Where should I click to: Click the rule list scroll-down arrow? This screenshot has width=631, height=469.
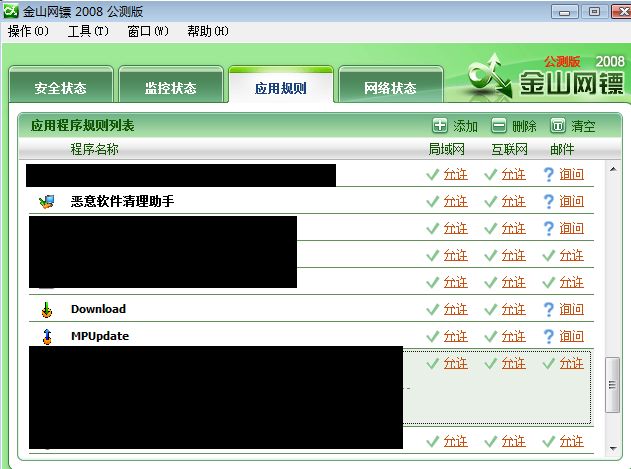(613, 448)
